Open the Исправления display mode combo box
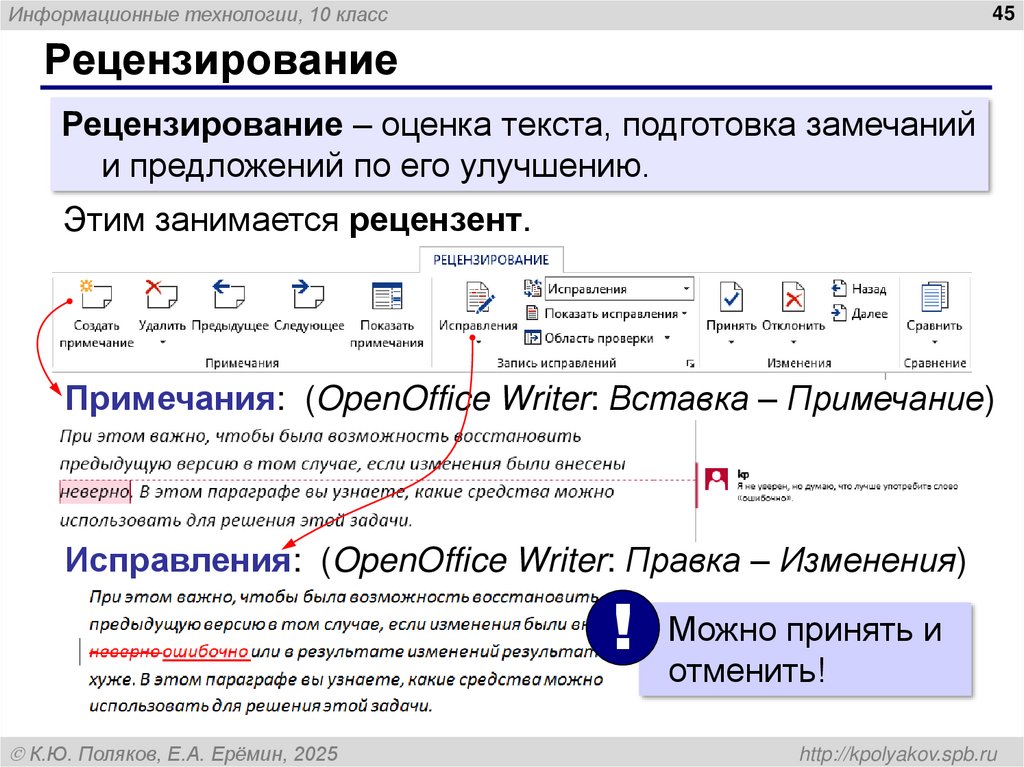The height and width of the screenshot is (767, 1024). [619, 289]
